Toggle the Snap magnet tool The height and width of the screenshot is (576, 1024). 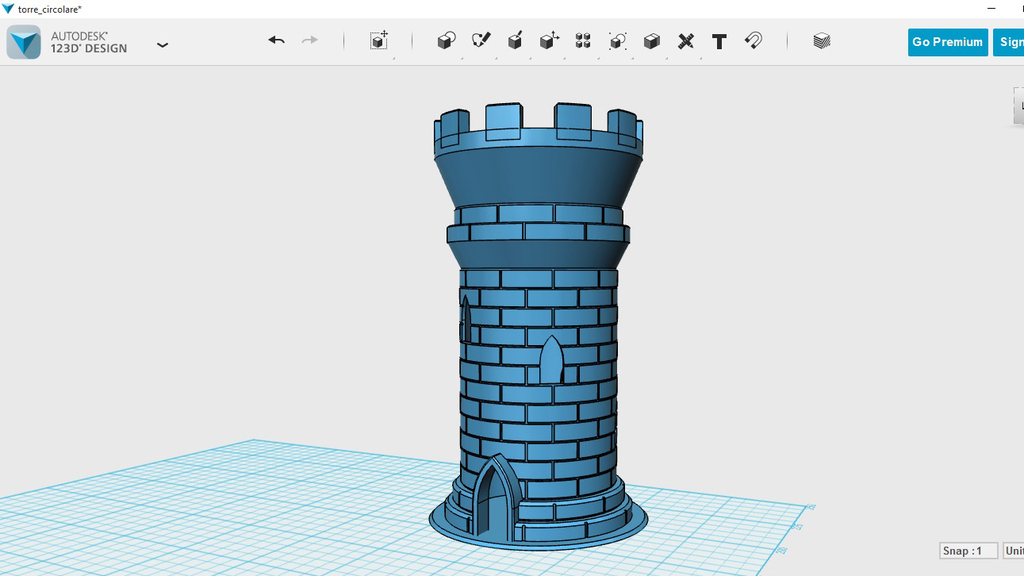(x=754, y=41)
